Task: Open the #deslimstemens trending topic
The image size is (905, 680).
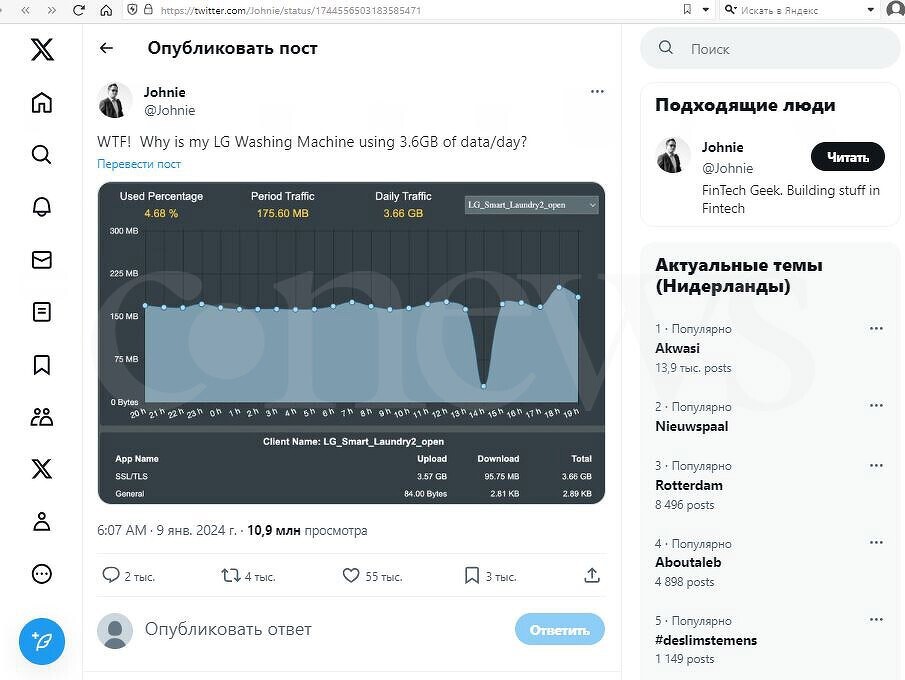Action: pos(706,640)
